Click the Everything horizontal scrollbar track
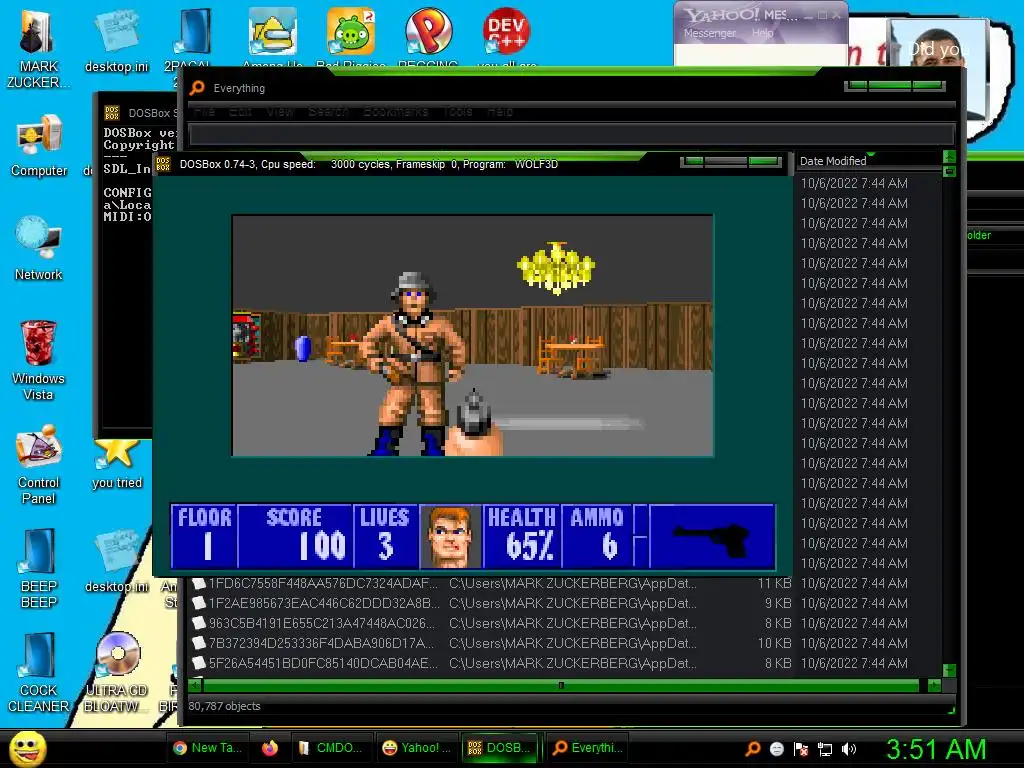The image size is (1024, 768). click(x=561, y=686)
